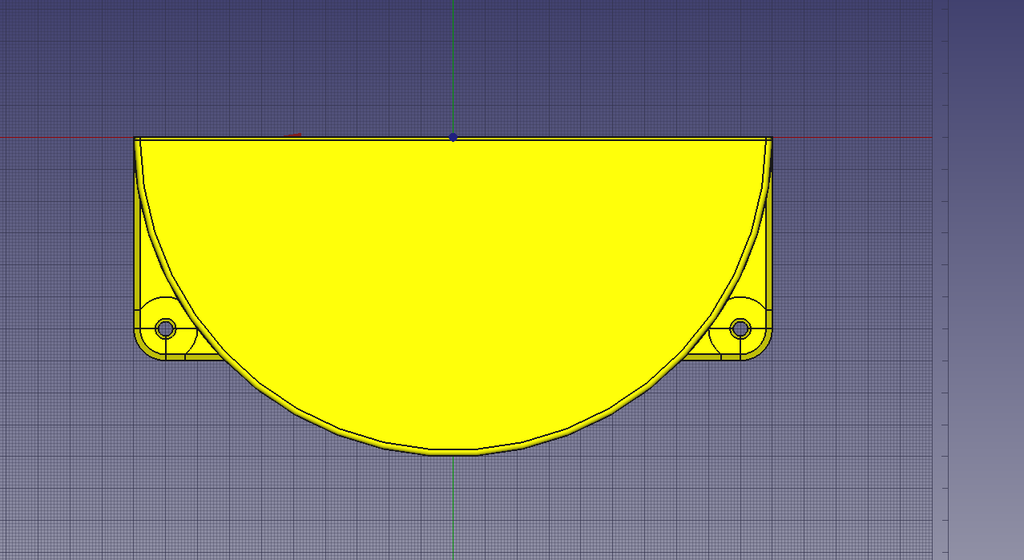Image resolution: width=1024 pixels, height=560 pixels.
Task: Pick the top straight edge of the model
Action: tap(453, 138)
